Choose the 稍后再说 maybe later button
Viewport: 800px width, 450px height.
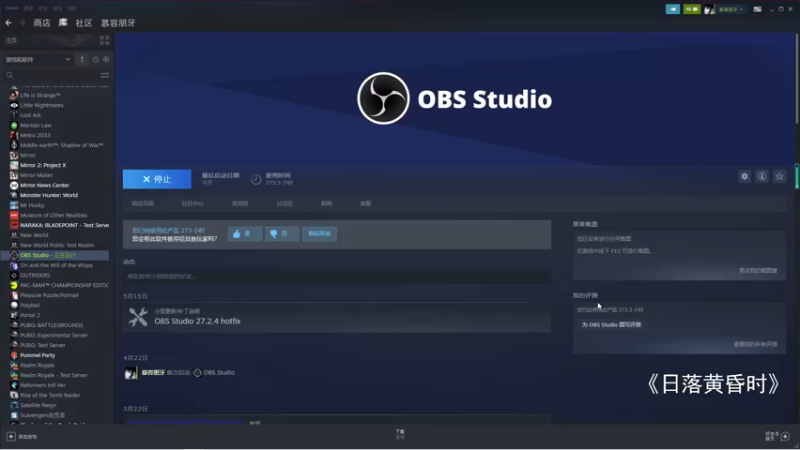[319, 234]
